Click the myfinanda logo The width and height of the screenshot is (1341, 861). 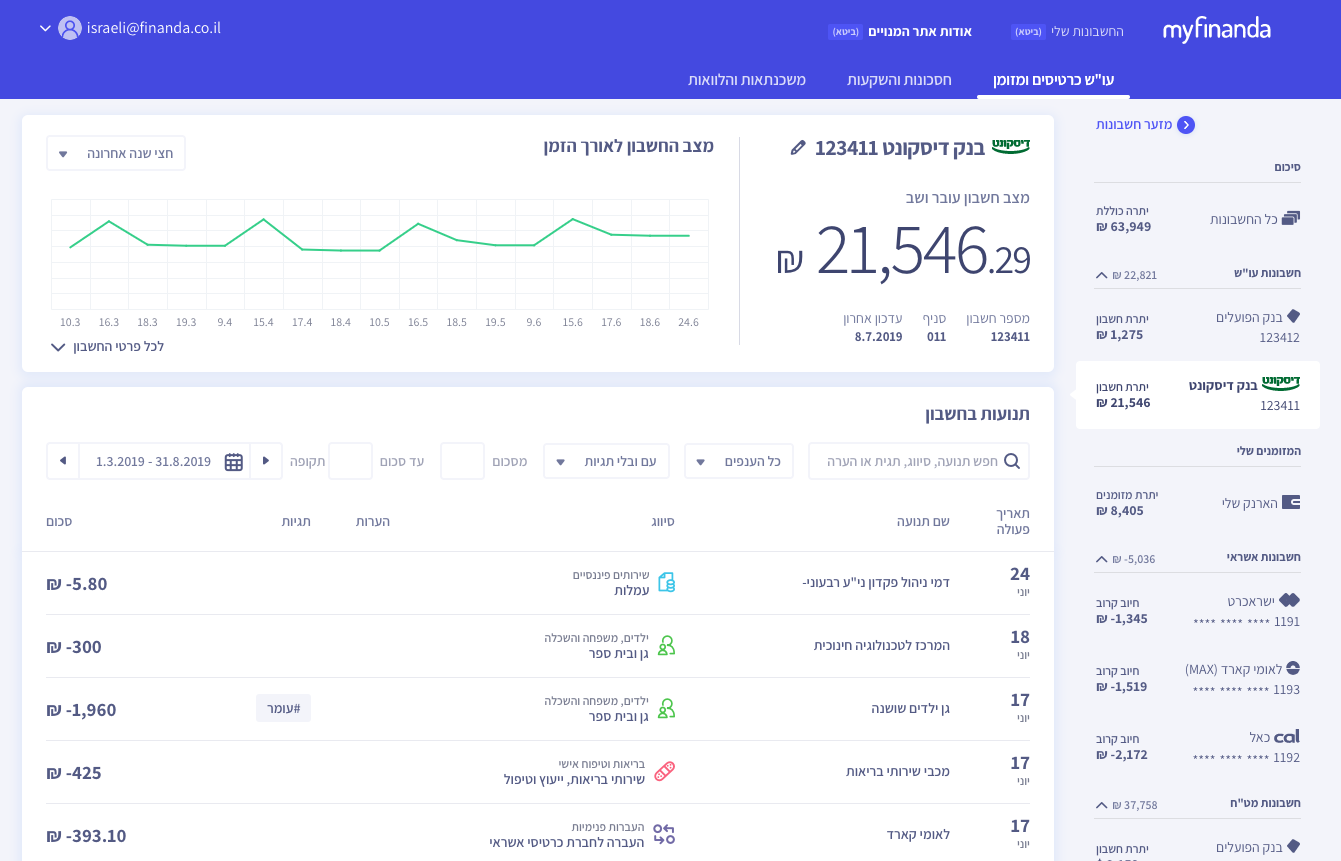(x=1216, y=30)
